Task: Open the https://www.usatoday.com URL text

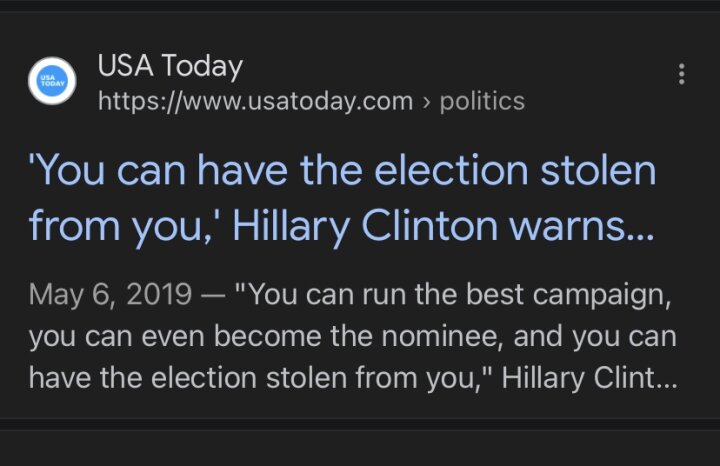Action: [255, 101]
